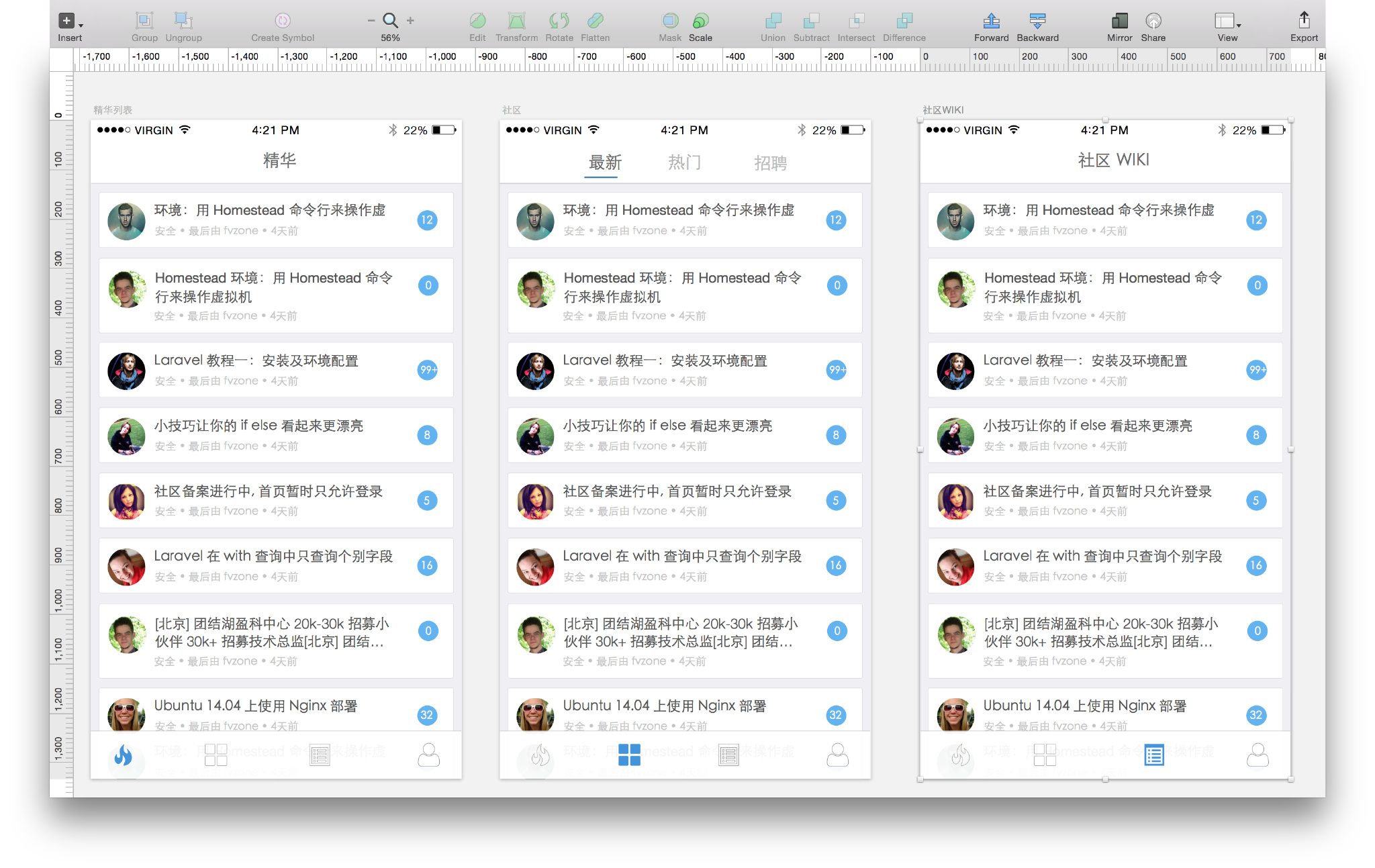Open the Mirror preview tool
The height and width of the screenshot is (868, 1375).
click(1119, 21)
